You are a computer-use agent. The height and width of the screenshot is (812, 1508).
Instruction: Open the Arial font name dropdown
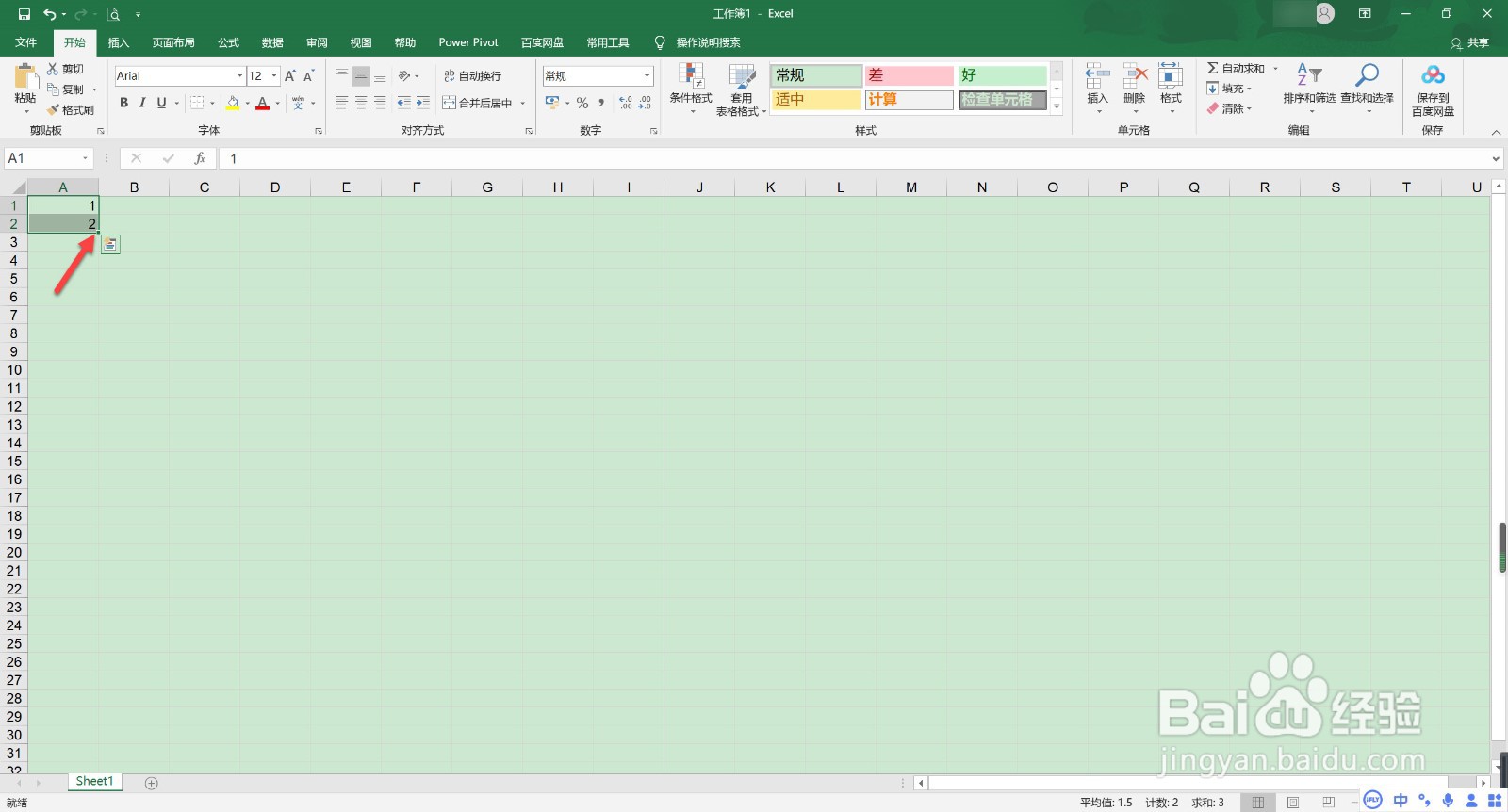pos(239,76)
